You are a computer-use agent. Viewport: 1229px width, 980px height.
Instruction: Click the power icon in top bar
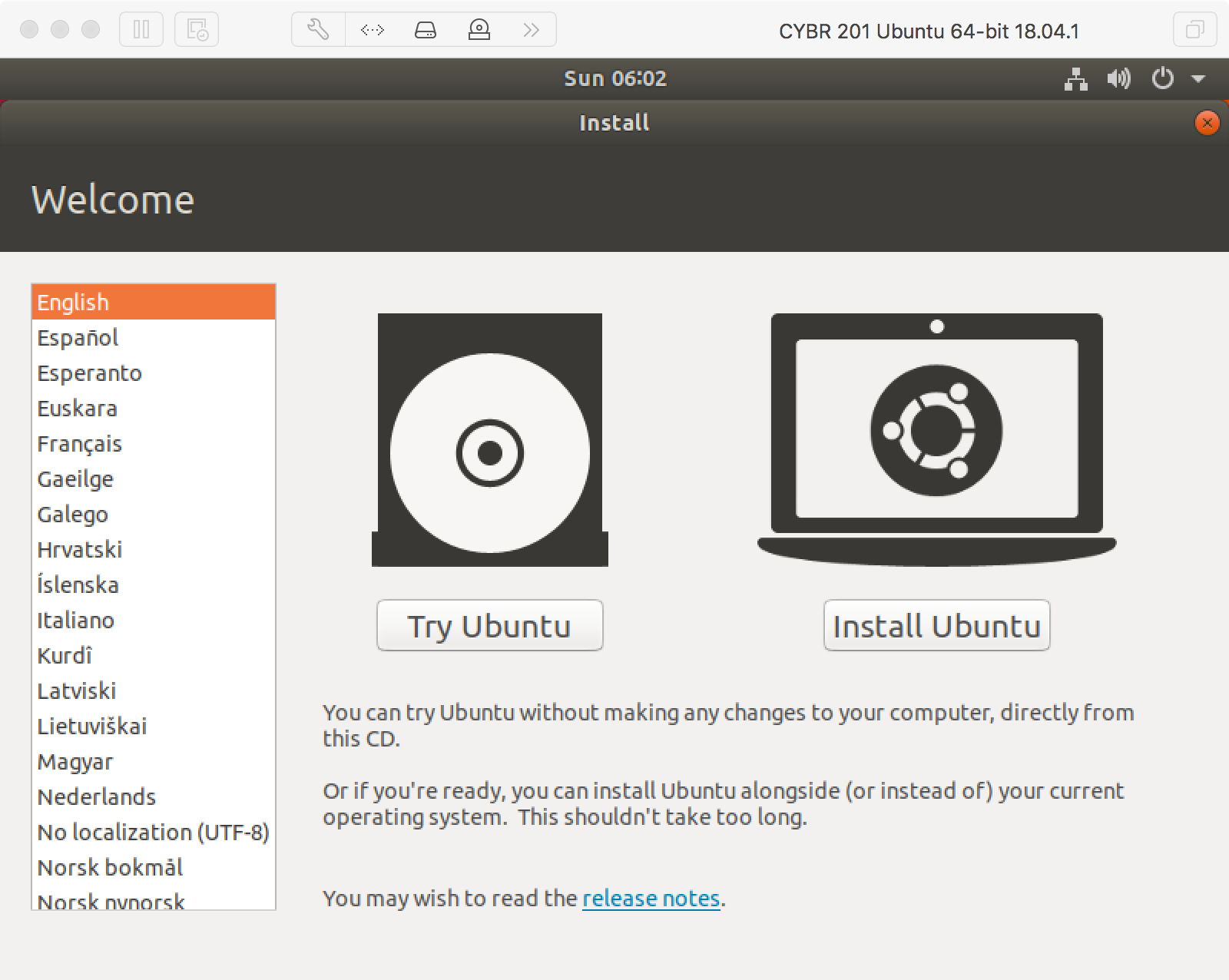1162,78
